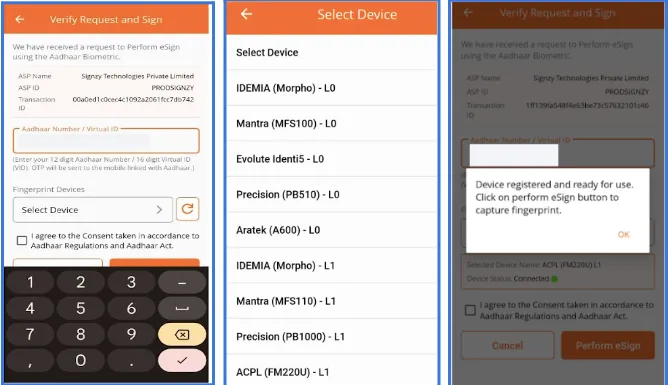This screenshot has height=385, width=668.
Task: Select transaction ID 00a0ed1c0cec4c1092a2061fcc7db742 text
Action: coord(133,99)
